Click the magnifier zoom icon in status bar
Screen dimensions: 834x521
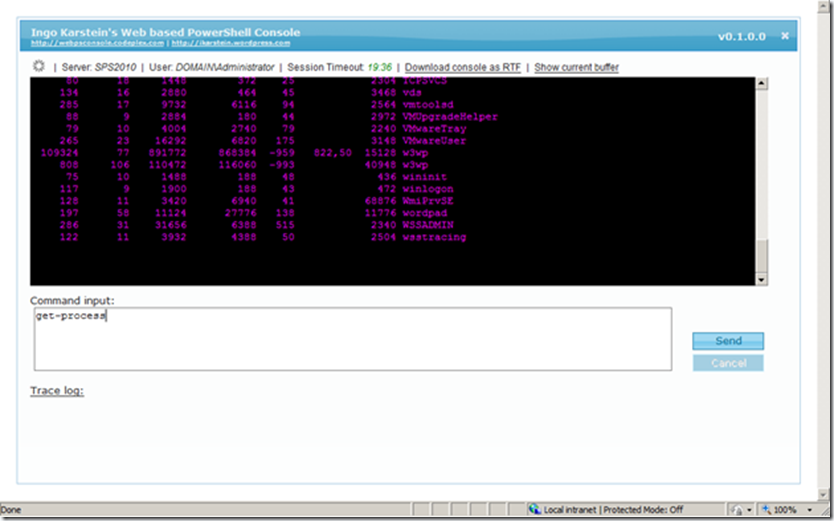pos(768,509)
